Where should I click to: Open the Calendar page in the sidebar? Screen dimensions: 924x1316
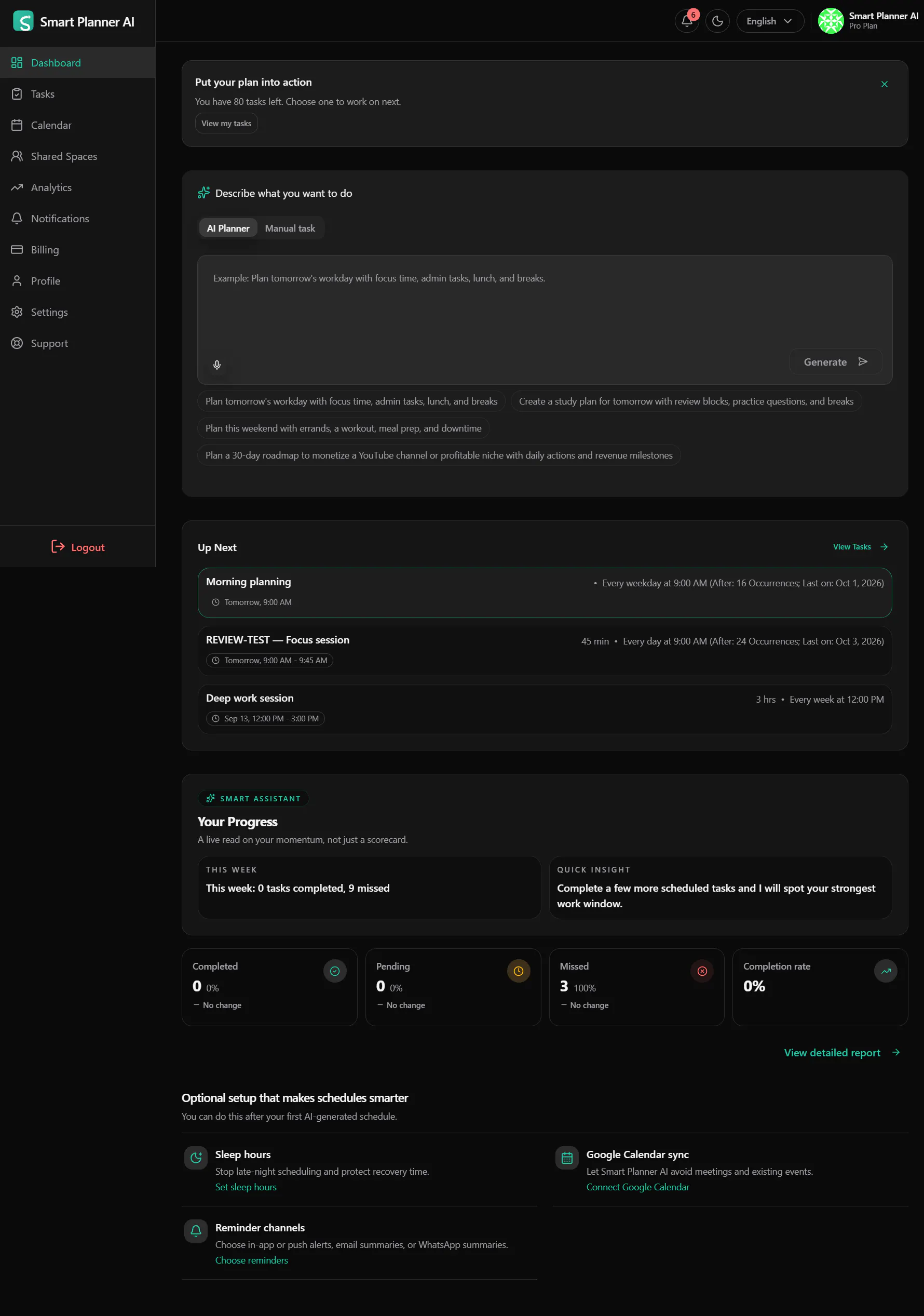click(78, 125)
